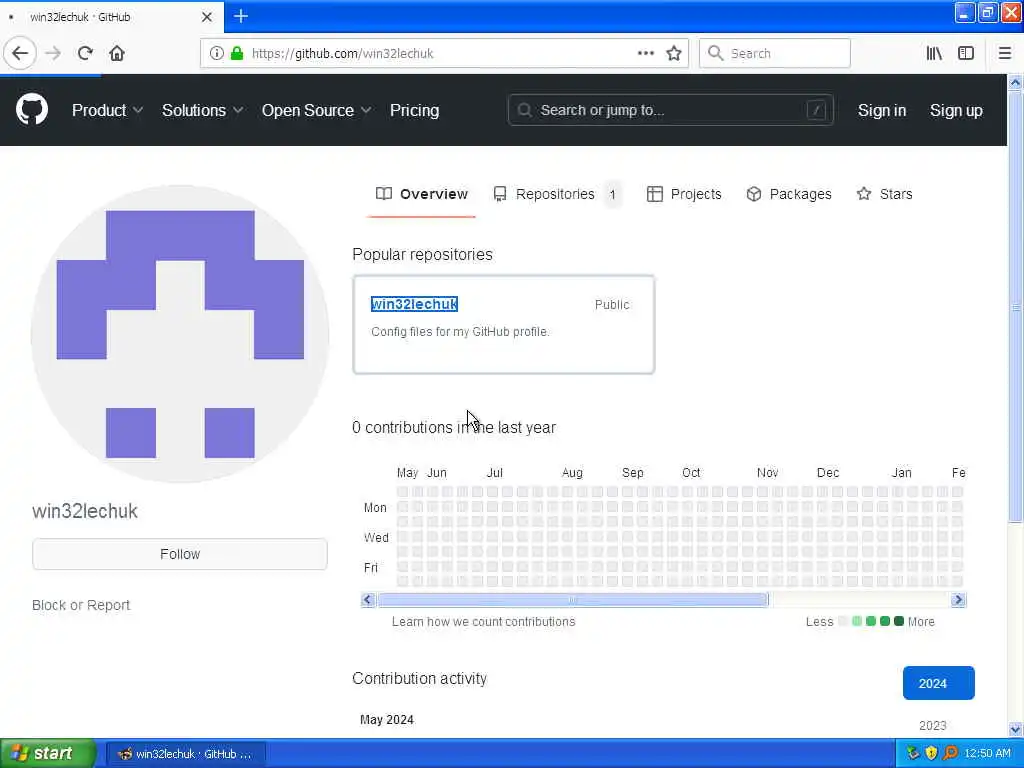Open the Pricing page
The width and height of the screenshot is (1024, 768).
pyautogui.click(x=415, y=110)
